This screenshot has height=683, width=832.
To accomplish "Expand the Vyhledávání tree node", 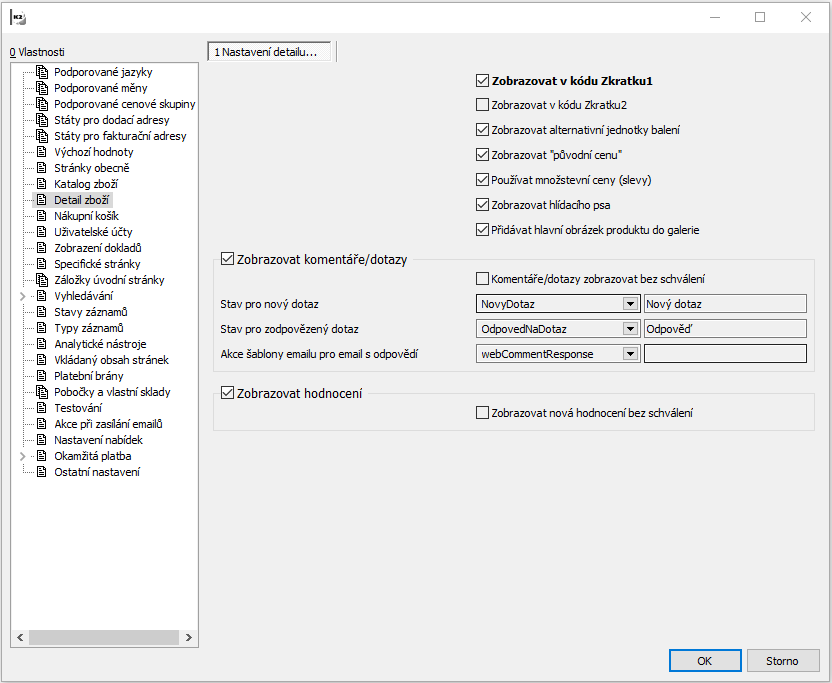I will (x=22, y=296).
